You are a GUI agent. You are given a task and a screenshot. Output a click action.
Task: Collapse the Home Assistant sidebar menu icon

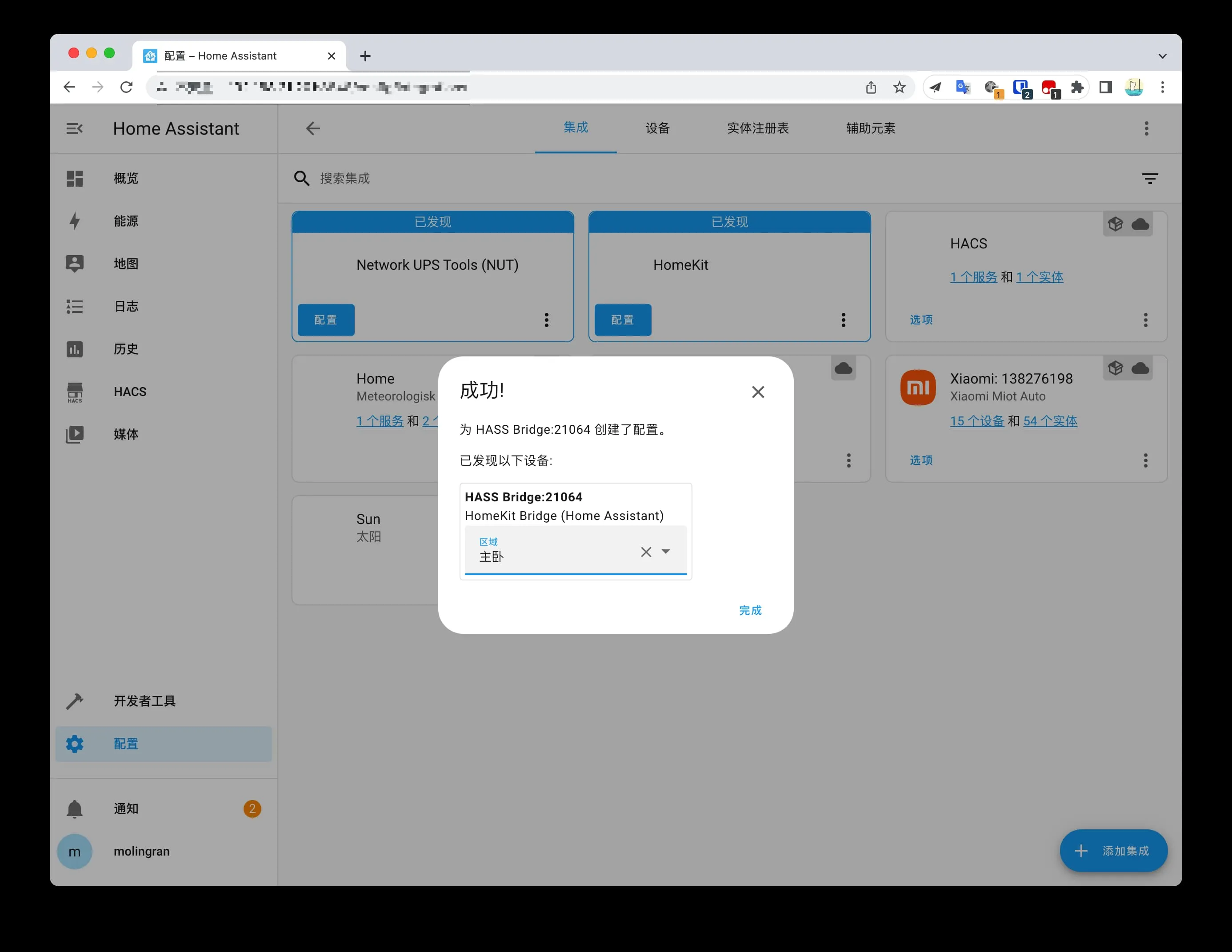click(75, 128)
